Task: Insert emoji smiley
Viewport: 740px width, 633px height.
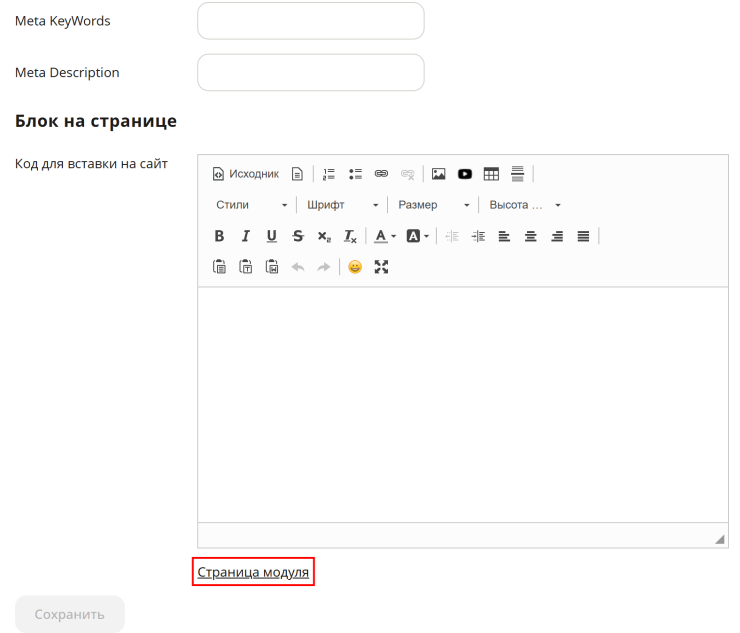Action: [355, 267]
